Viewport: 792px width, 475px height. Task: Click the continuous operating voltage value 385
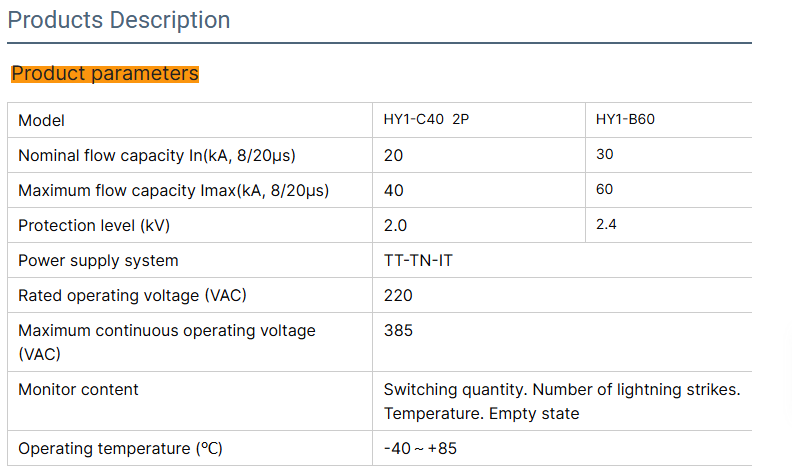point(398,331)
